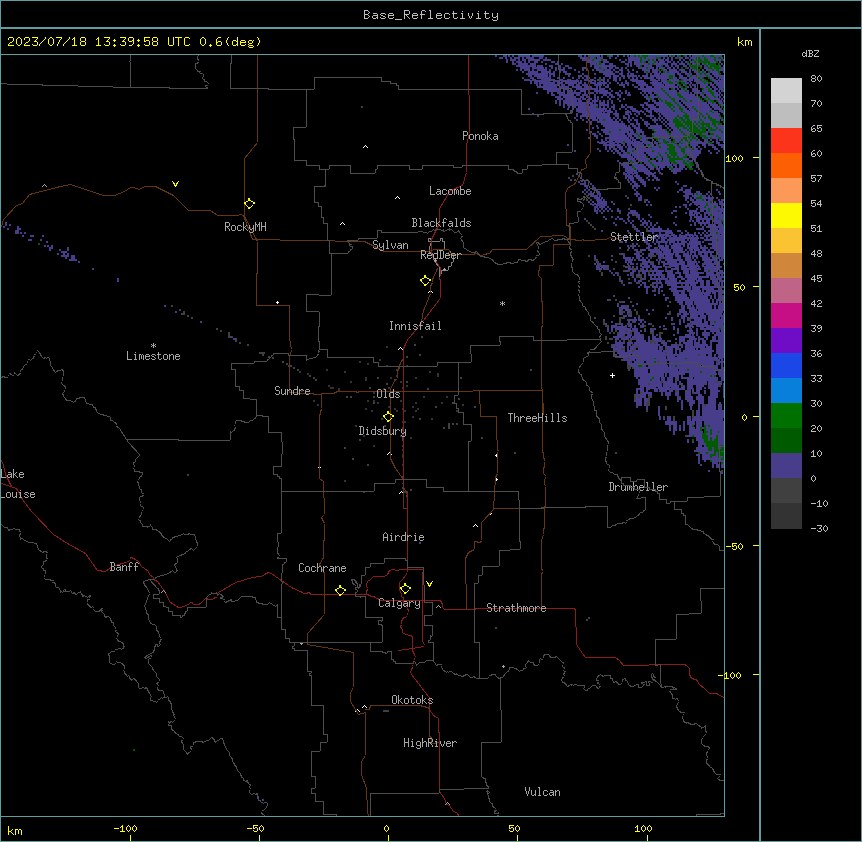Click the HighRiver town label
Screen dimensions: 862x842
430,743
